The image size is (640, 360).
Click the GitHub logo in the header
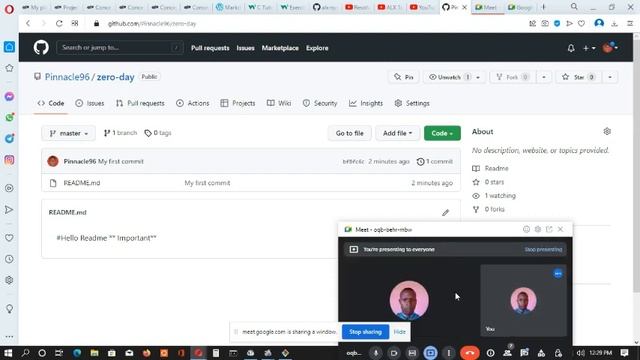coord(41,48)
